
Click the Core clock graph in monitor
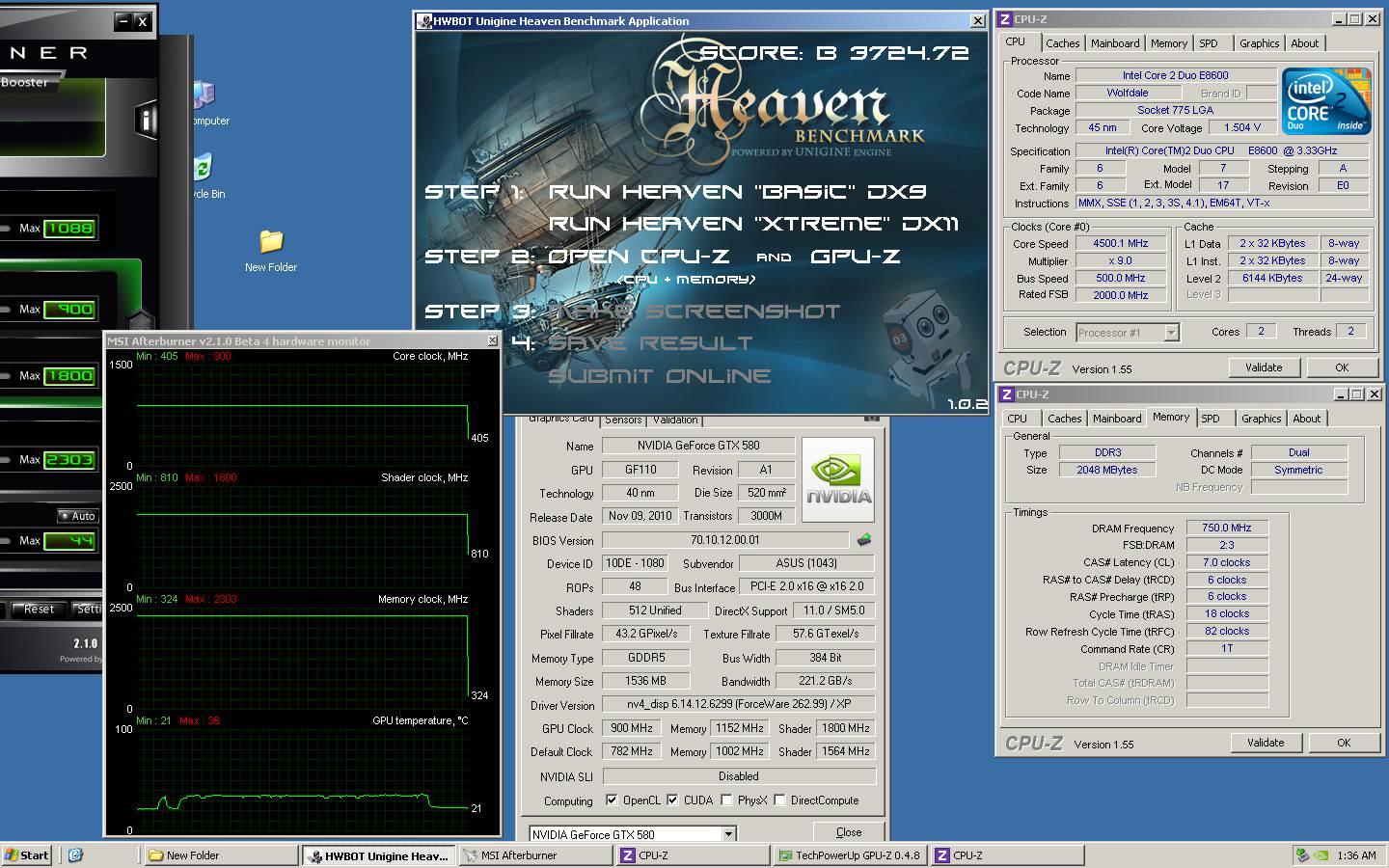pos(303,415)
